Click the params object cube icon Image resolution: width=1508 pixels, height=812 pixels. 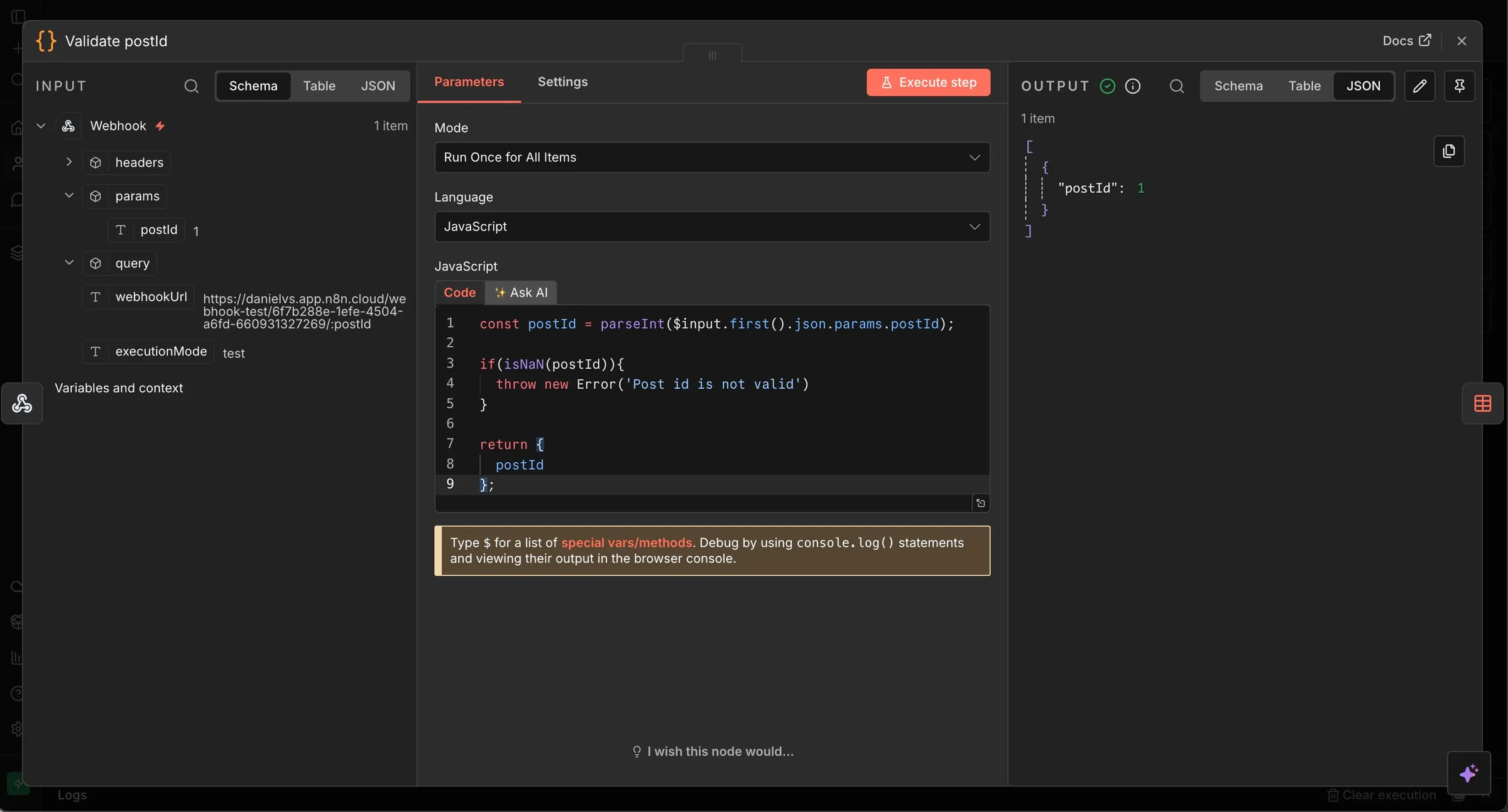pos(96,196)
